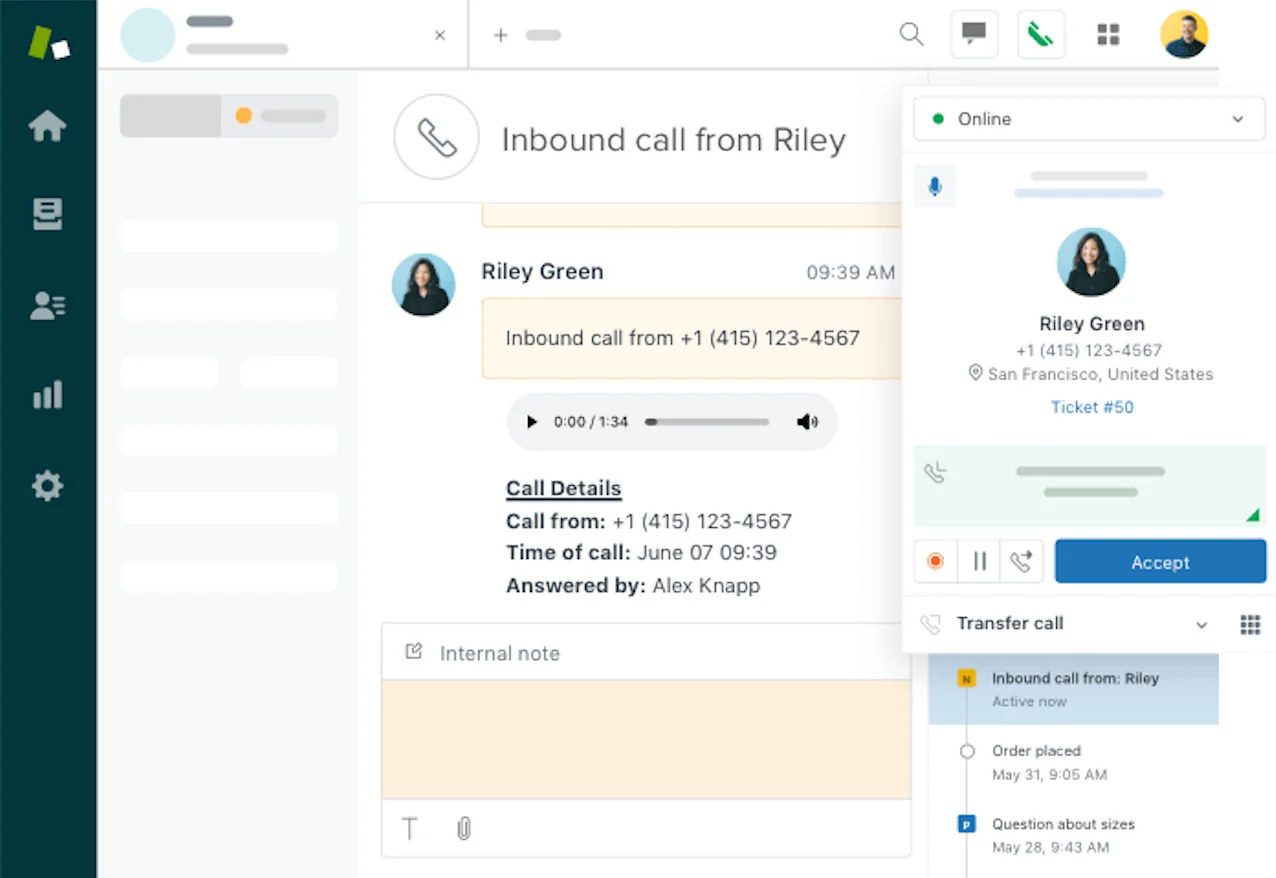Image resolution: width=1276 pixels, height=878 pixels.
Task: Click Riley Green avatar in conversation
Action: tap(424, 285)
